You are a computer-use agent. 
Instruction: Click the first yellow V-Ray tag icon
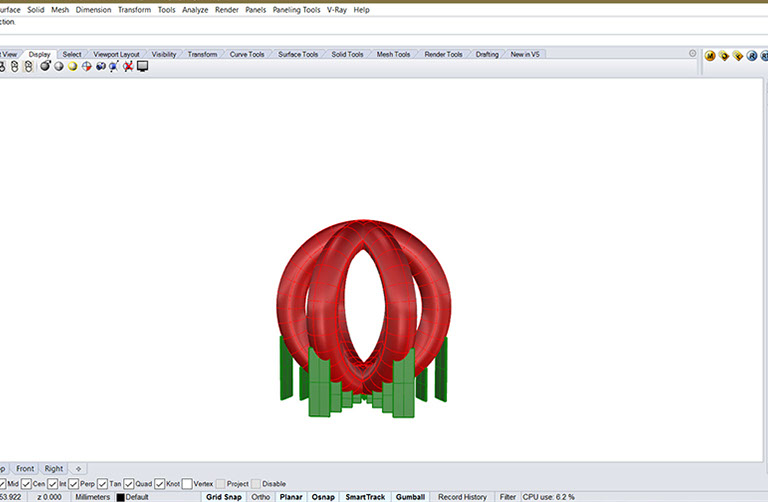[x=724, y=56]
